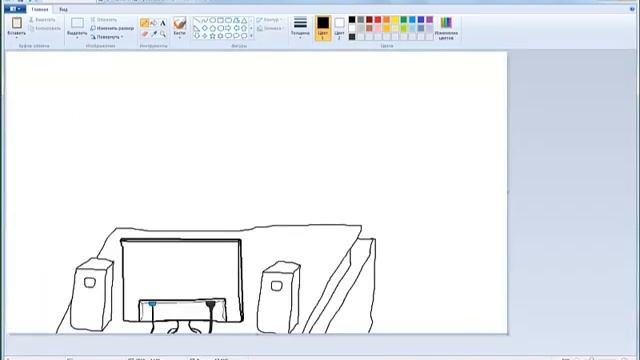Expand the Вставить paste dropdown arrow
Screen dimensions: 640x360
[17, 38]
